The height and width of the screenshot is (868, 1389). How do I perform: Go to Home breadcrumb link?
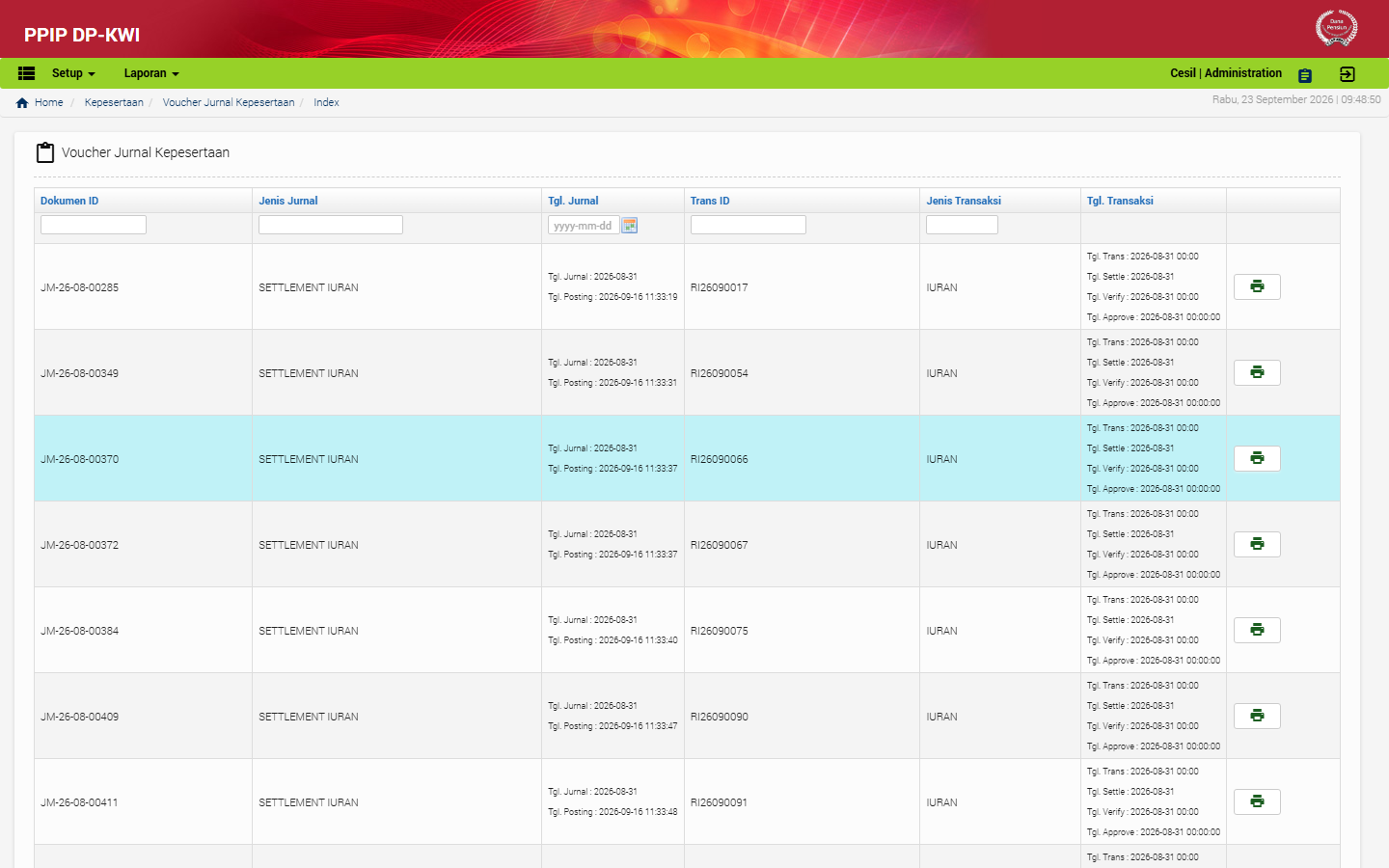click(48, 102)
